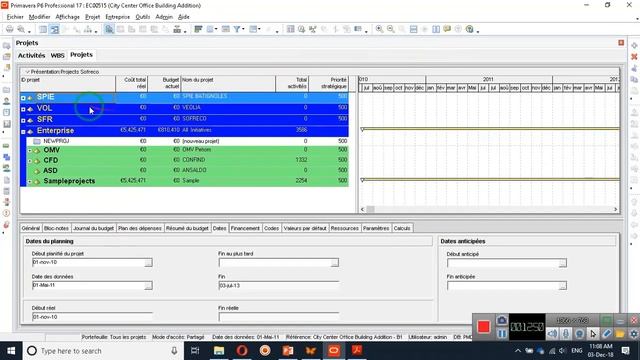
Task: Open Opera browser from the taskbar
Action: [242, 351]
